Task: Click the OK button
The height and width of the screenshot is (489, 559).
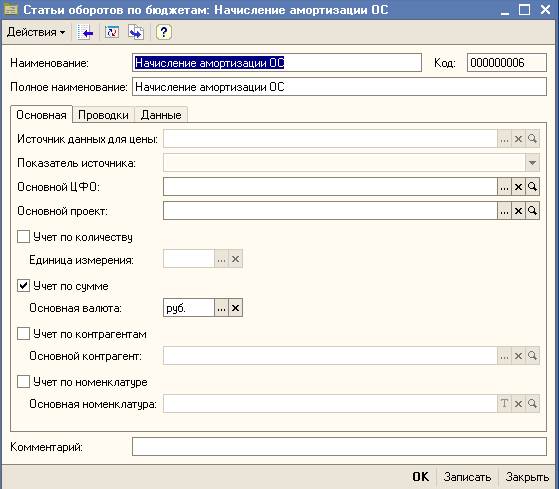Action: 421,477
